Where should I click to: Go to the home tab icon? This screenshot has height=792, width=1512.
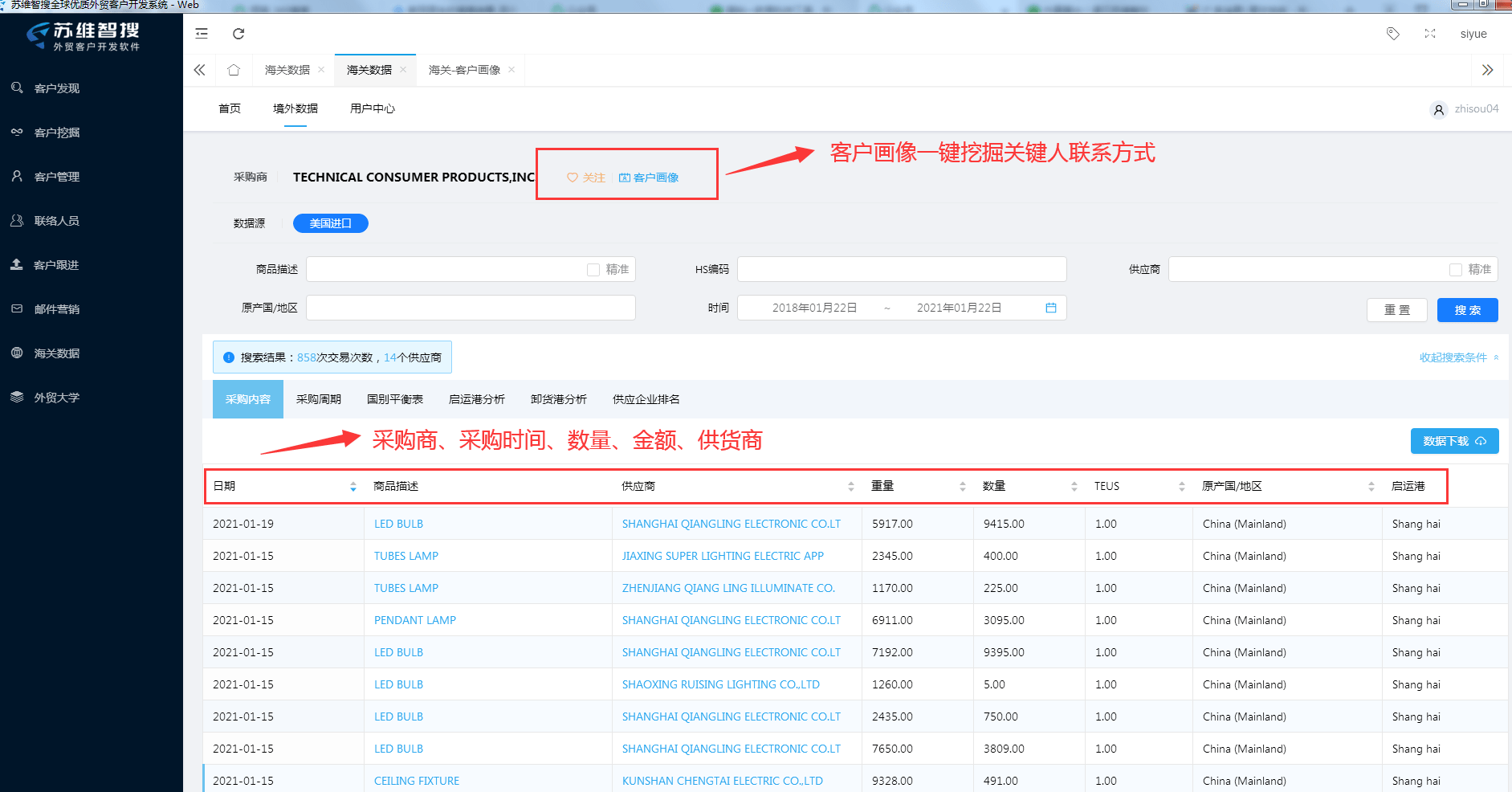point(234,70)
